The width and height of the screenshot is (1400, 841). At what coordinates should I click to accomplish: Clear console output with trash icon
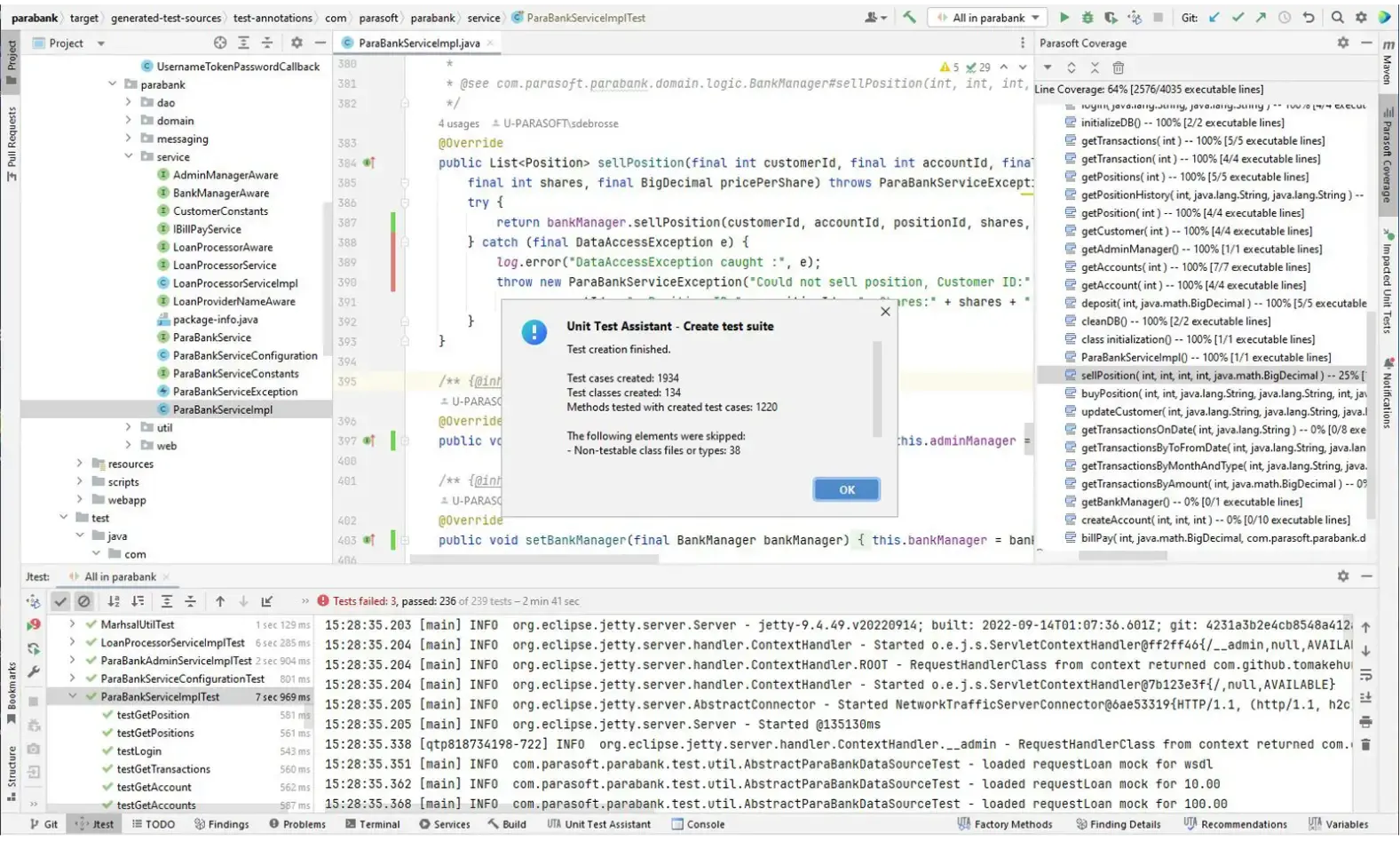1365,744
